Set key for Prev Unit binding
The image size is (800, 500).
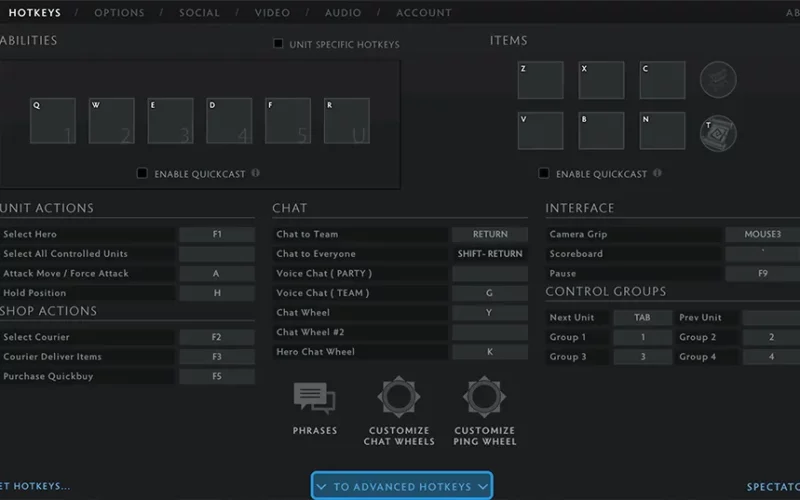(x=771, y=317)
